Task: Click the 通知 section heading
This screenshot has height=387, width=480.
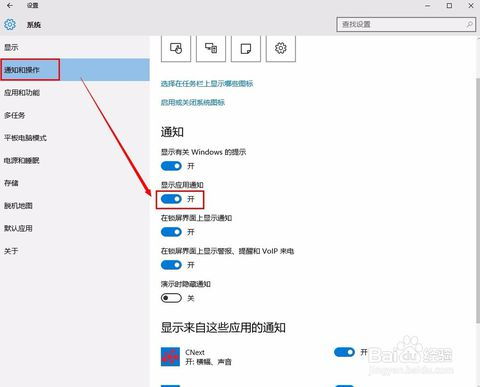Action: tap(172, 132)
